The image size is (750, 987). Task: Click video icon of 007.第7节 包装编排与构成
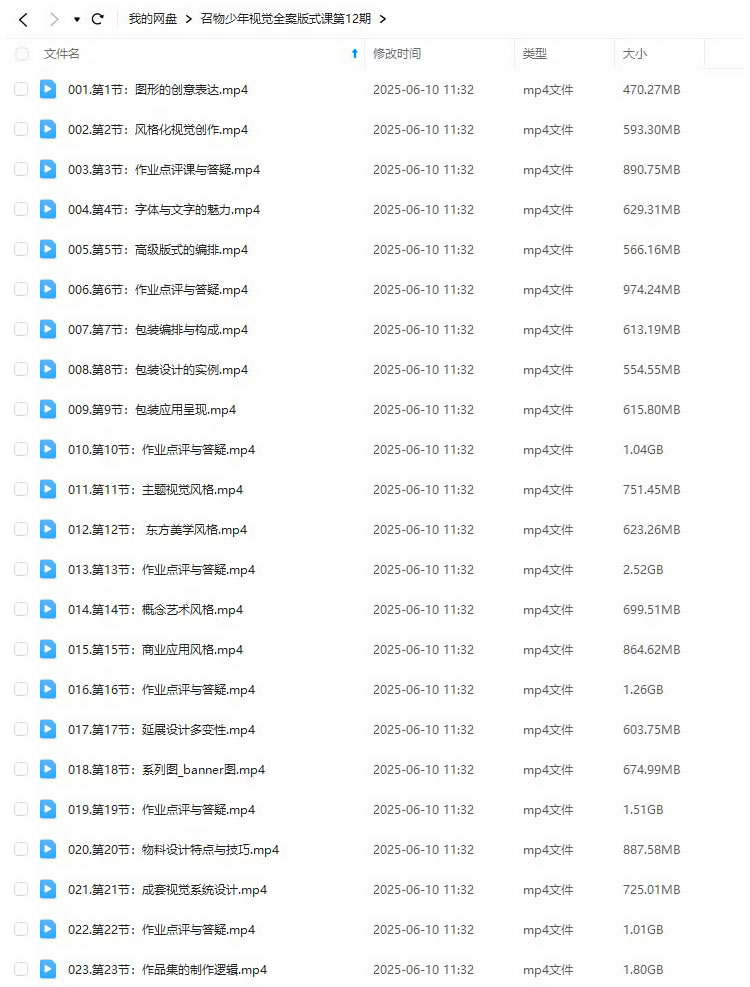(x=48, y=329)
